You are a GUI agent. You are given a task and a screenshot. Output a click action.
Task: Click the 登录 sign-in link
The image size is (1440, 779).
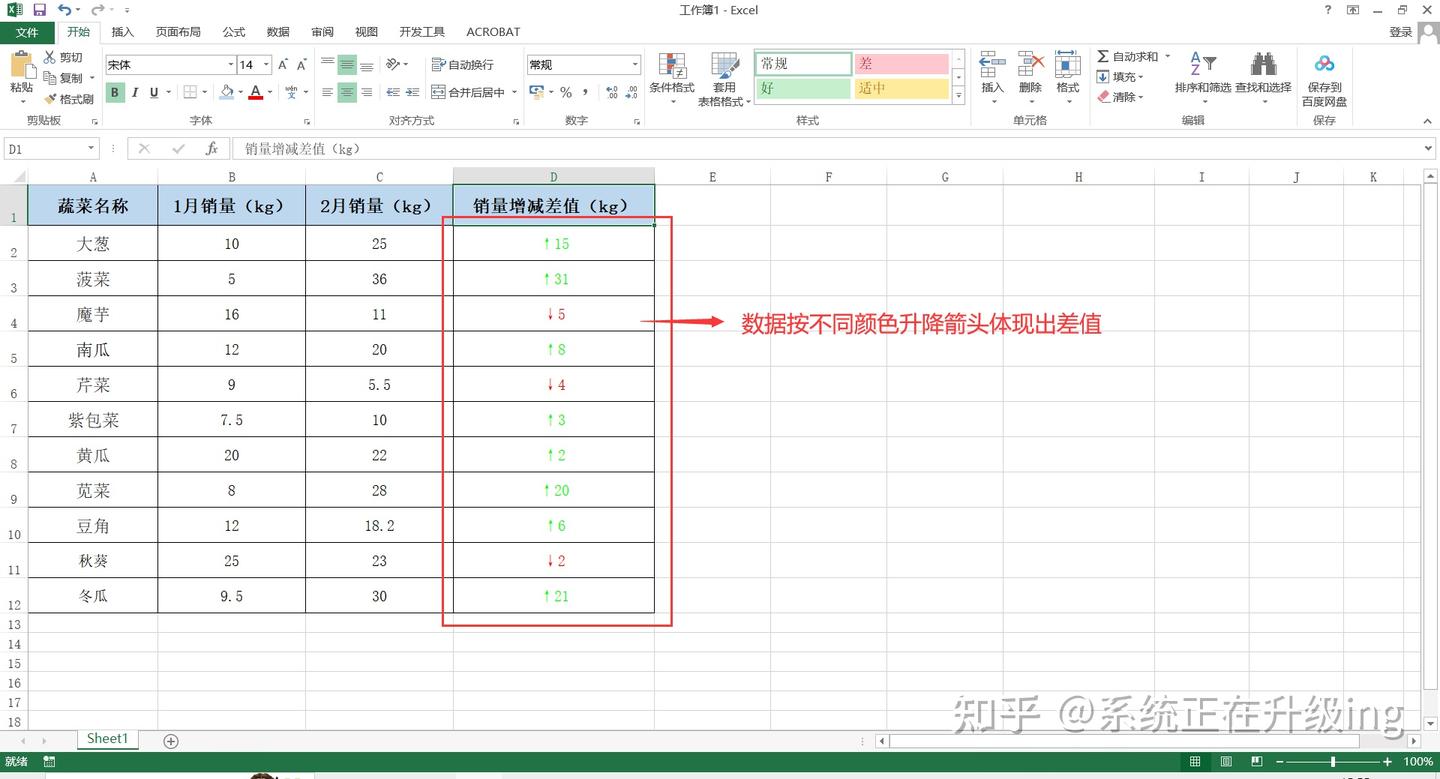coord(1402,31)
